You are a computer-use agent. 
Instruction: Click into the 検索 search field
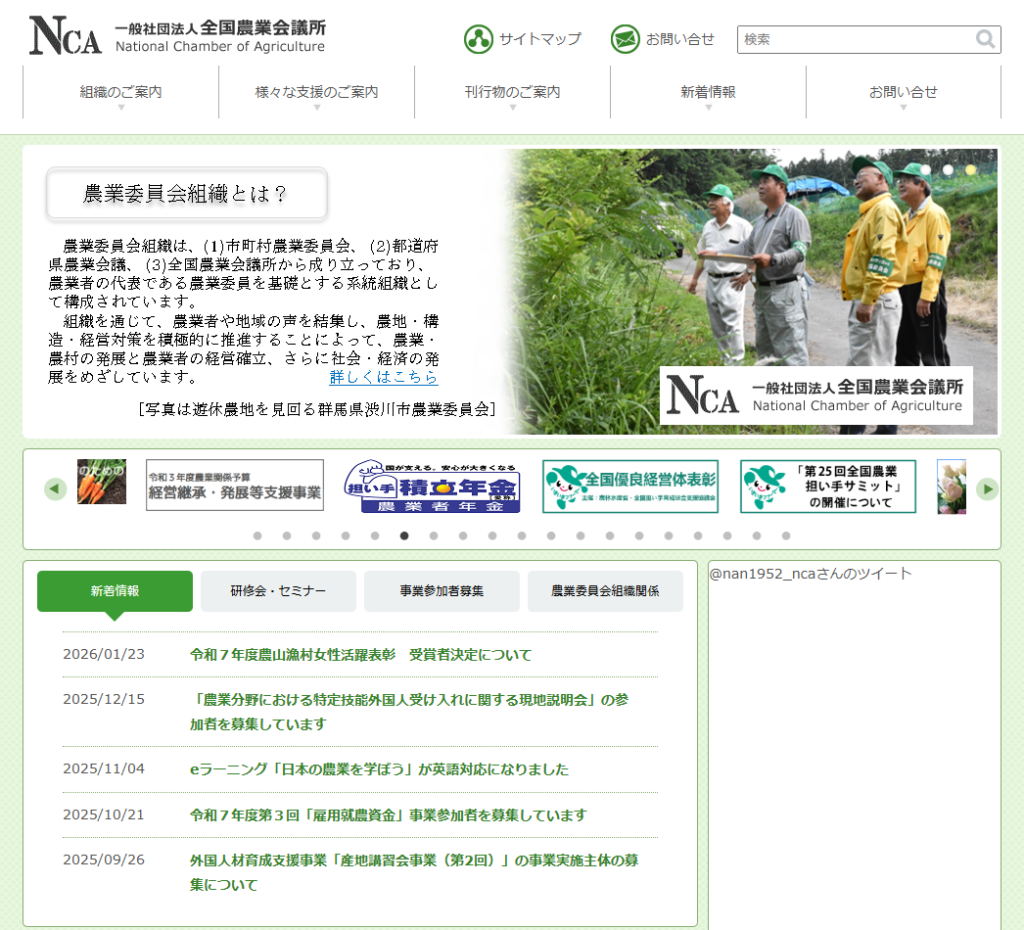click(x=856, y=39)
